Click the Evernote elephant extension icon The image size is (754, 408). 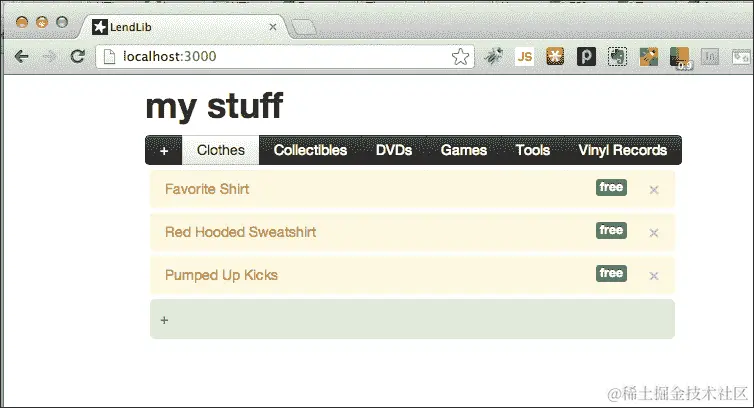tap(617, 57)
